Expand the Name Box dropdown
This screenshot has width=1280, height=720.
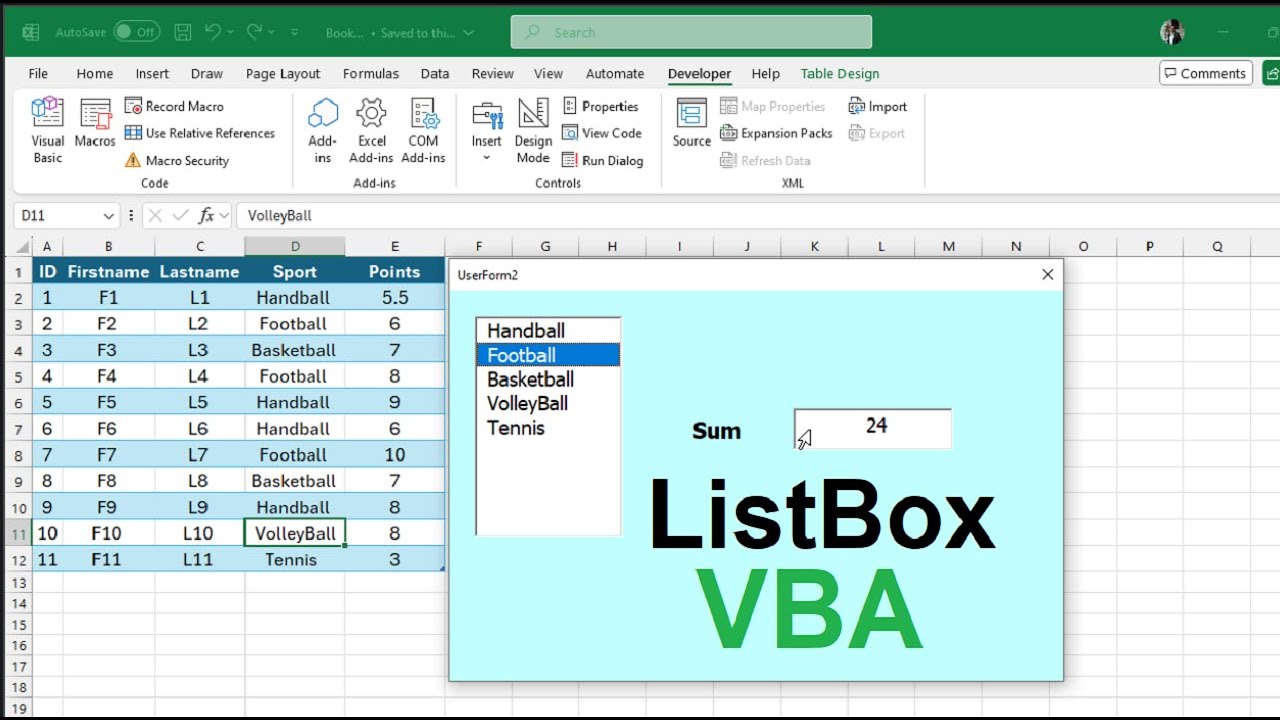point(108,216)
